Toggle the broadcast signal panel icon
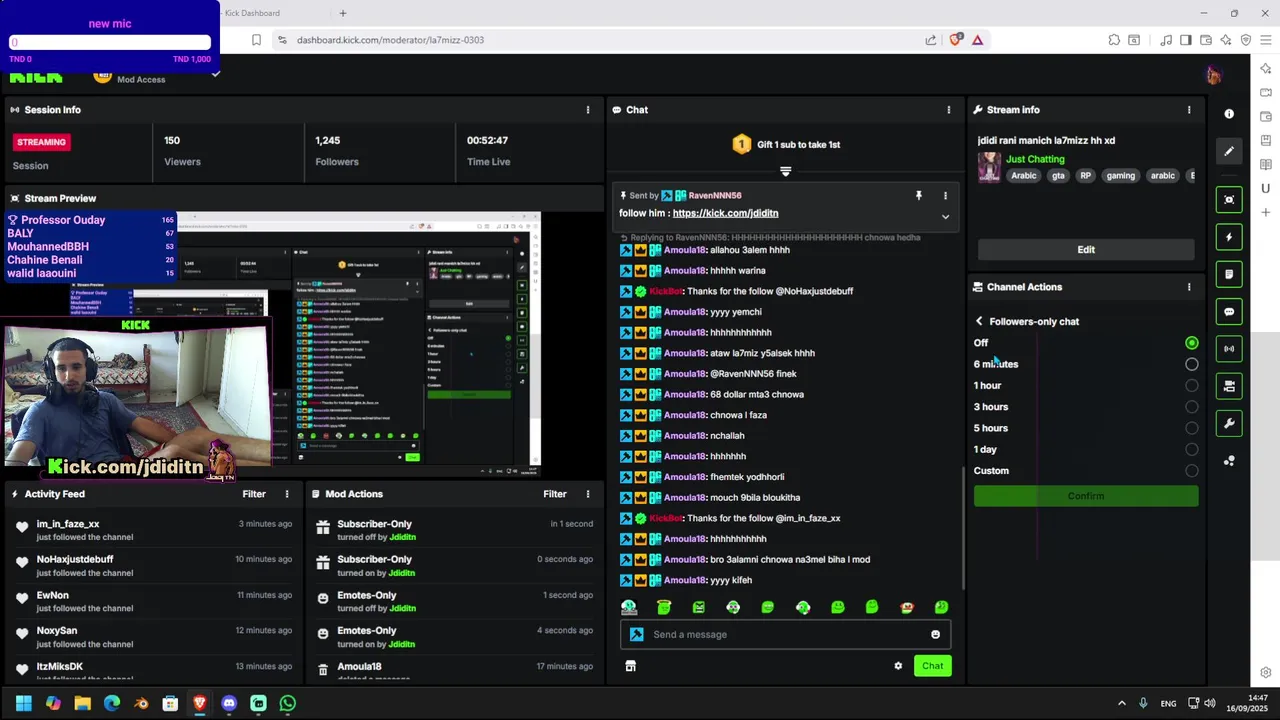This screenshot has width=1280, height=720. [x=1229, y=349]
